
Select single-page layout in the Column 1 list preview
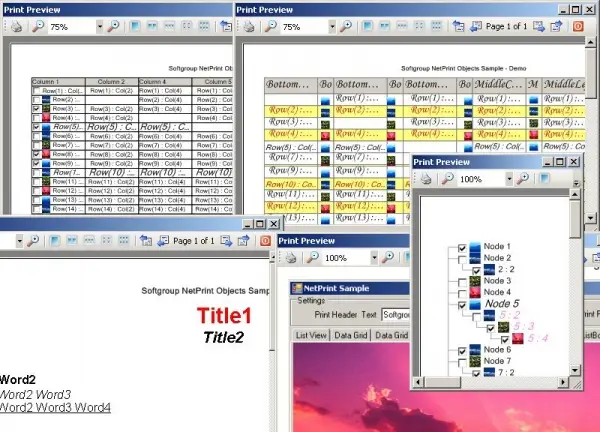click(x=135, y=26)
